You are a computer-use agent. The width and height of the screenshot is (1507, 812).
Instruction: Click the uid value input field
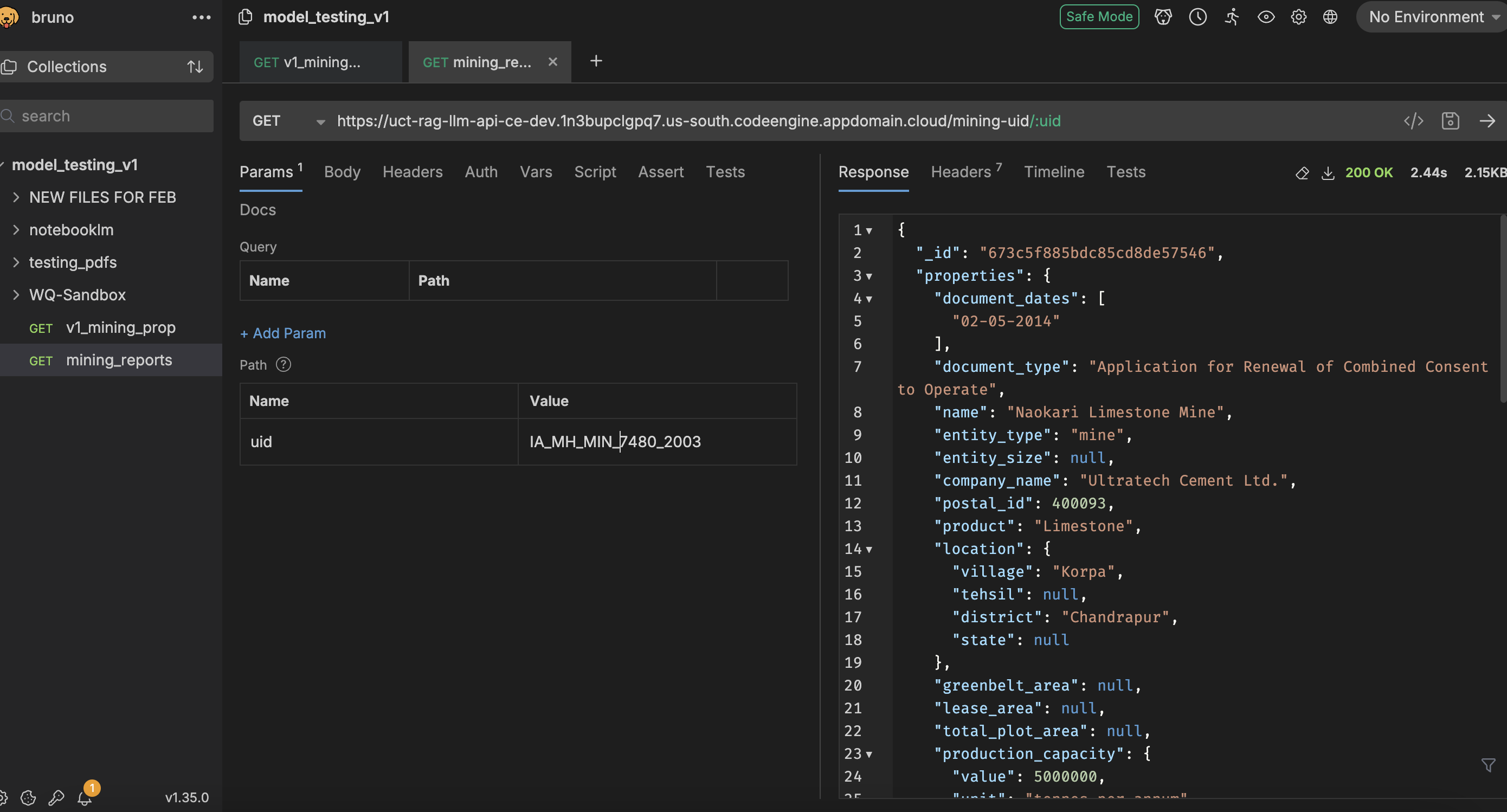tap(656, 442)
